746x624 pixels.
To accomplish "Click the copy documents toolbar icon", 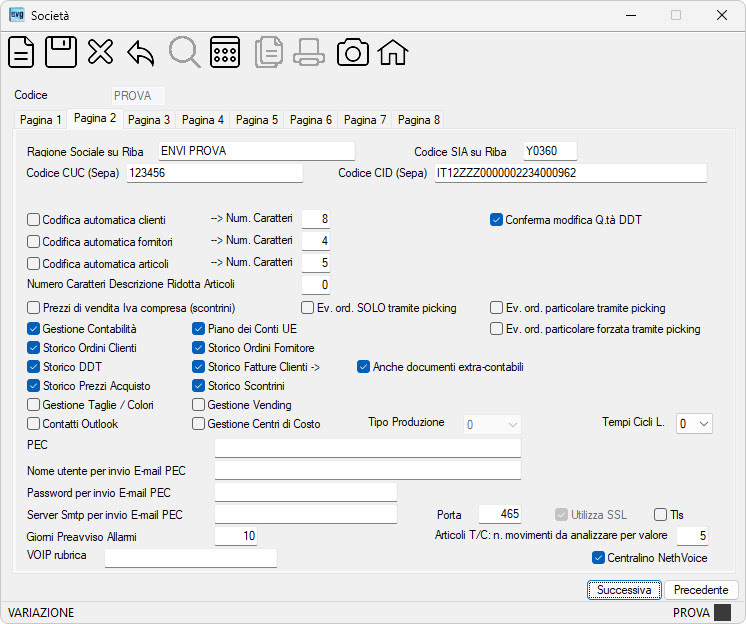I will pyautogui.click(x=269, y=52).
